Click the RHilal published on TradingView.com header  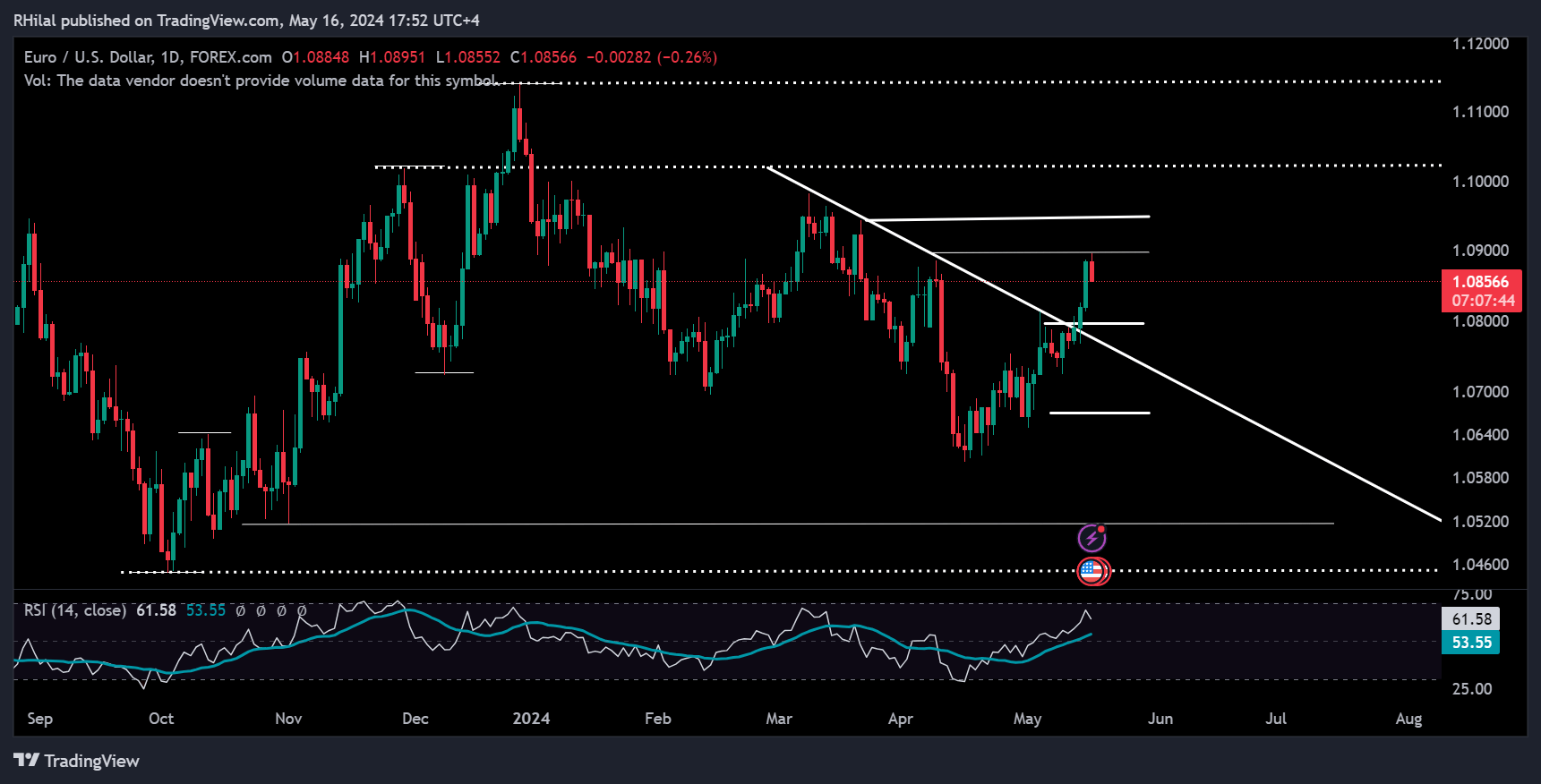246,21
